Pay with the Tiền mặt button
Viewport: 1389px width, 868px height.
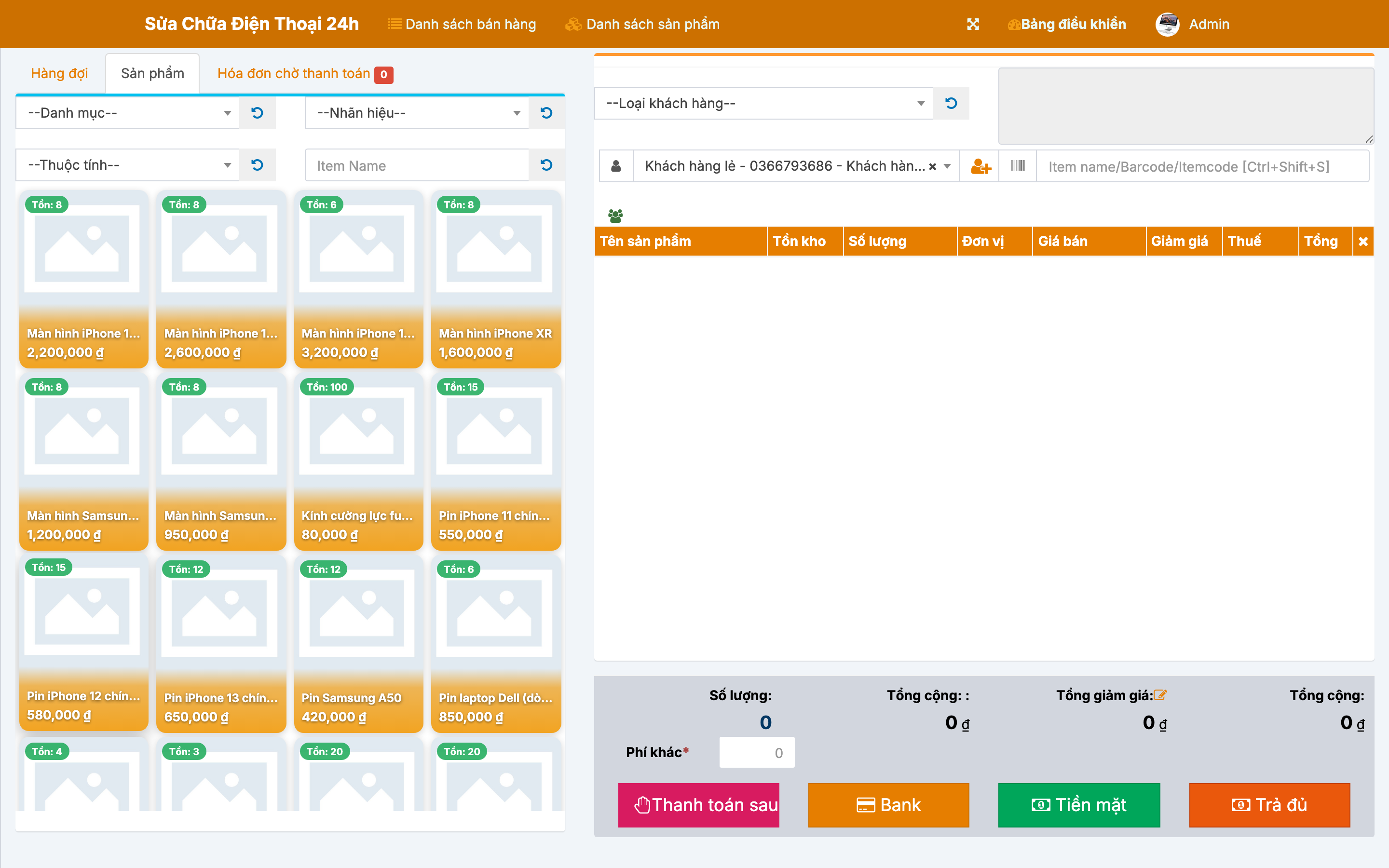[x=1079, y=805]
